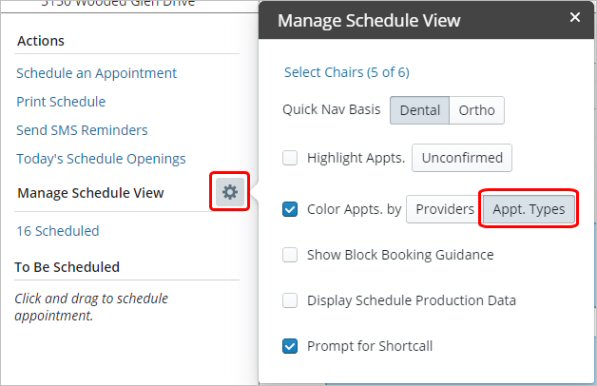The width and height of the screenshot is (597, 386).
Task: Open Select Chairs (5 of 6) link
Action: (x=346, y=72)
